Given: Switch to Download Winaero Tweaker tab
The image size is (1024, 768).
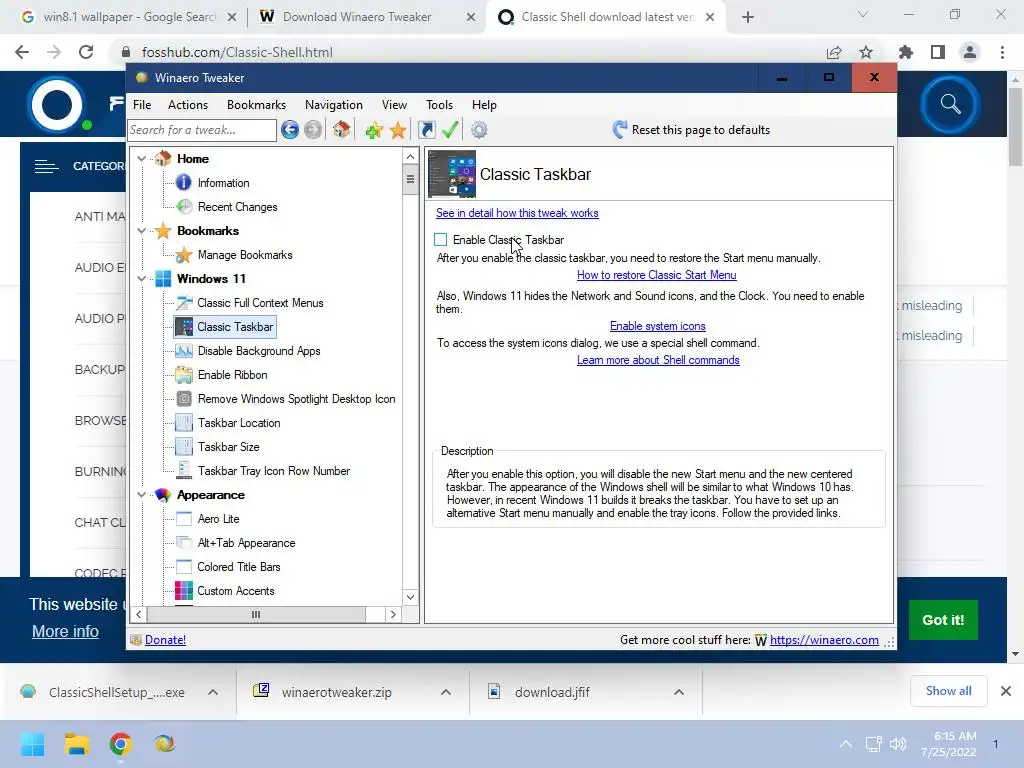Looking at the screenshot, I should tap(367, 17).
